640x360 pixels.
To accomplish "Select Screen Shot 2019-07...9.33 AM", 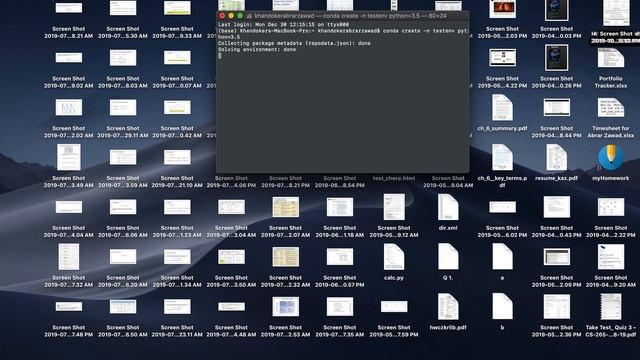I will click(x=177, y=8).
